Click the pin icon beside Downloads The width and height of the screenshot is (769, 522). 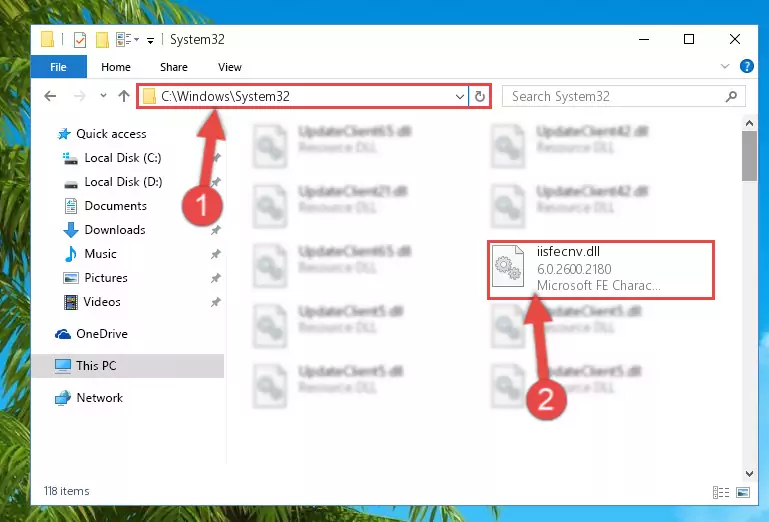[215, 230]
